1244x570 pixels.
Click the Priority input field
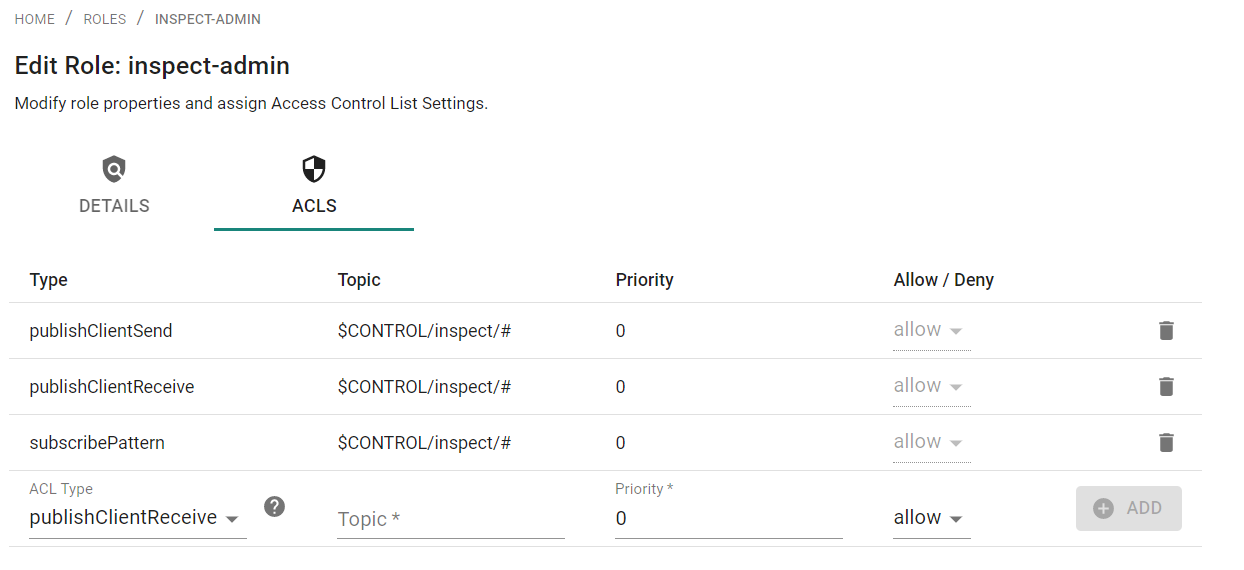click(x=729, y=518)
